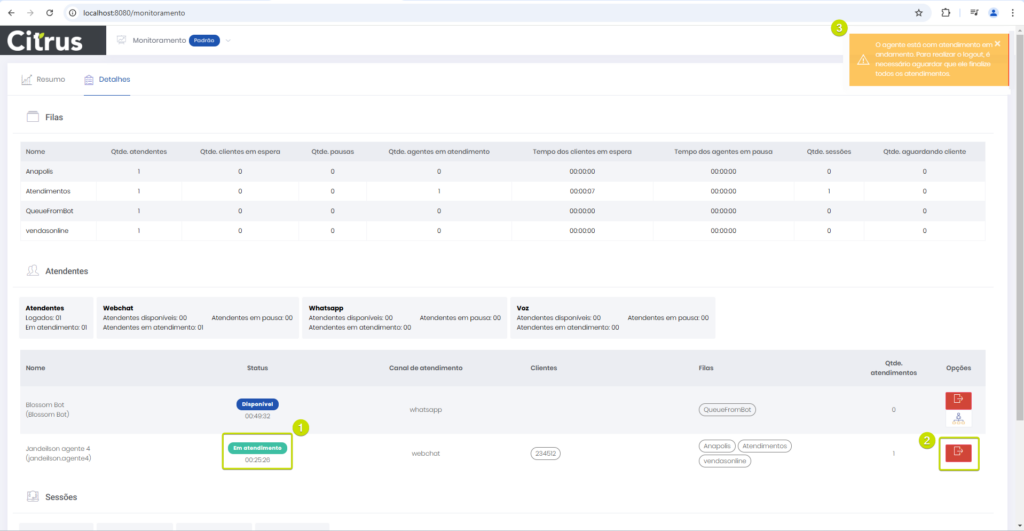Image resolution: width=1024 pixels, height=531 pixels.
Task: Click logout button for Blossom Bot
Action: [958, 400]
